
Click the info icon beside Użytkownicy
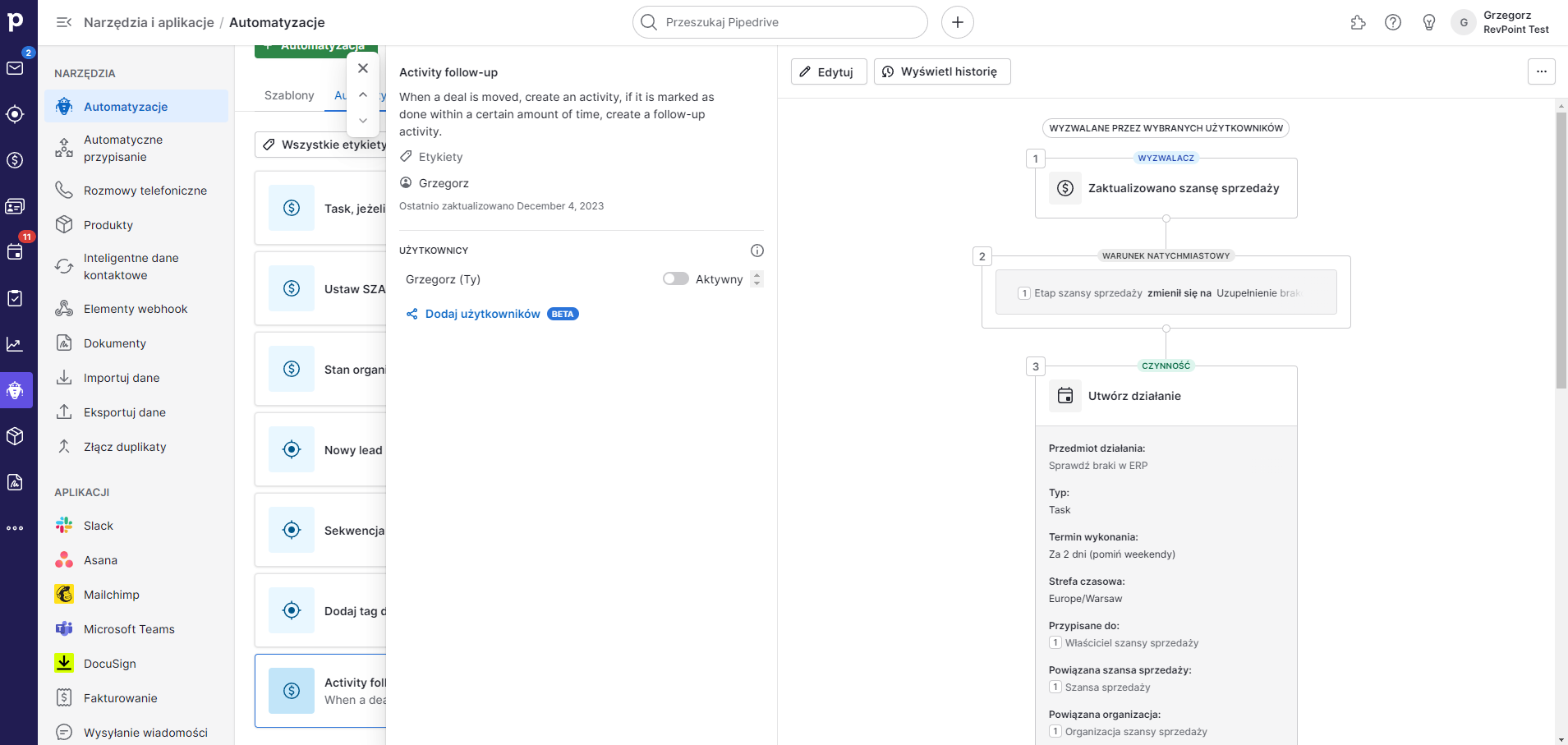pos(757,251)
